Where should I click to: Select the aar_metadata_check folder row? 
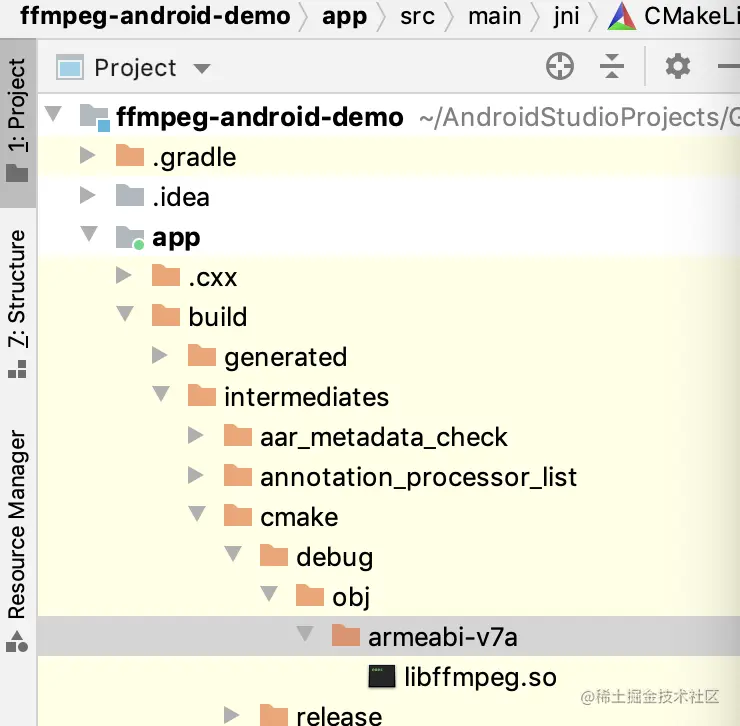coord(388,437)
